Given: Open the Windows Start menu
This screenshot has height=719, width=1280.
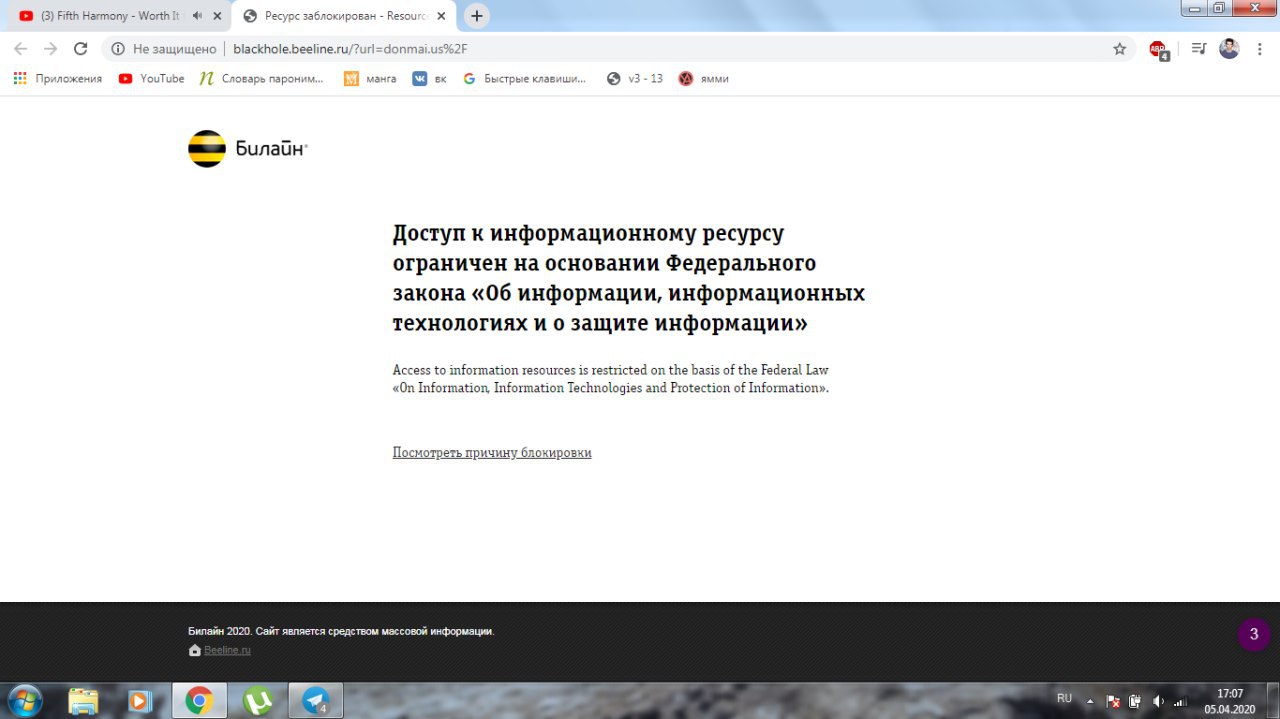Looking at the screenshot, I should point(24,700).
